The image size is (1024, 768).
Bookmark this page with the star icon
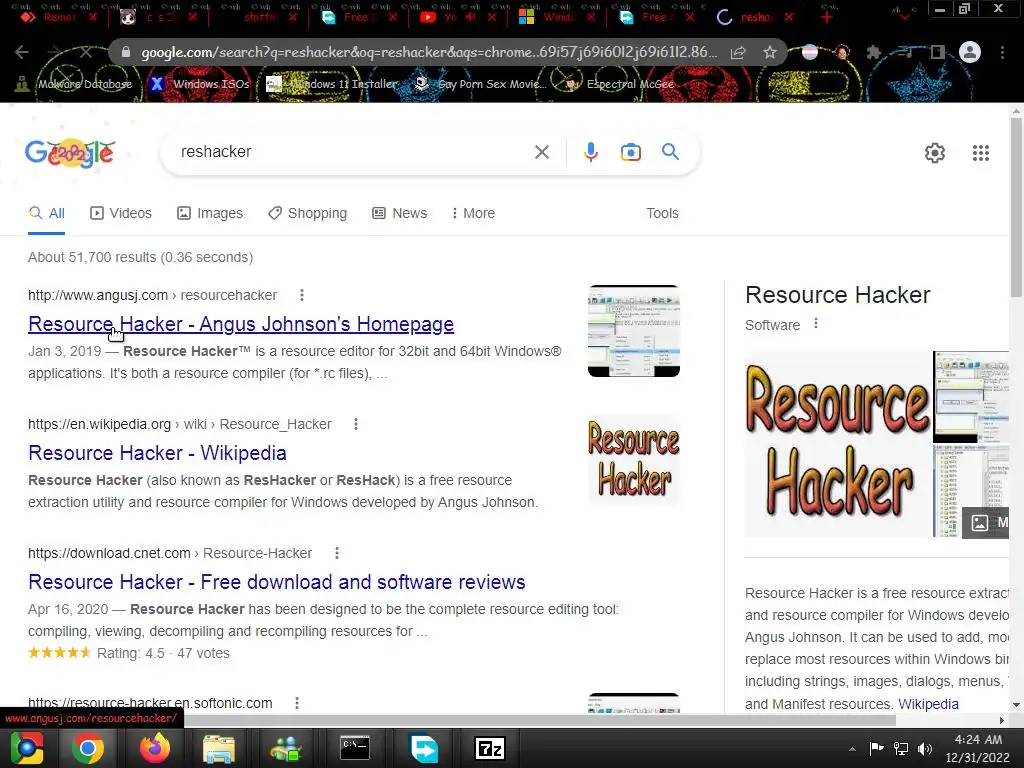pyautogui.click(x=770, y=52)
